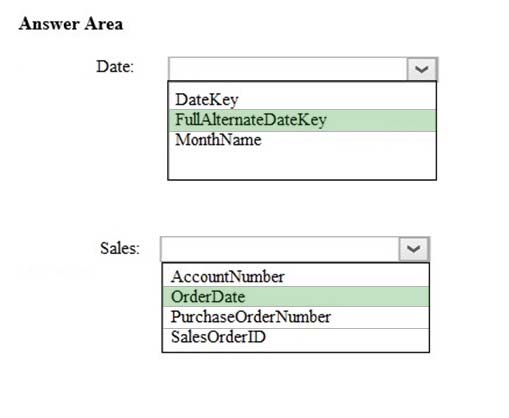The image size is (509, 418).
Task: Click empty space below MonthName option
Action: 302,164
